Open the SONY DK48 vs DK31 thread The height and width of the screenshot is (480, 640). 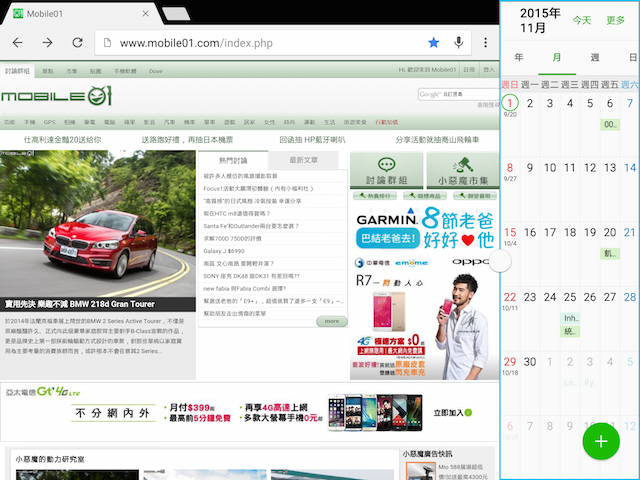click(x=251, y=276)
